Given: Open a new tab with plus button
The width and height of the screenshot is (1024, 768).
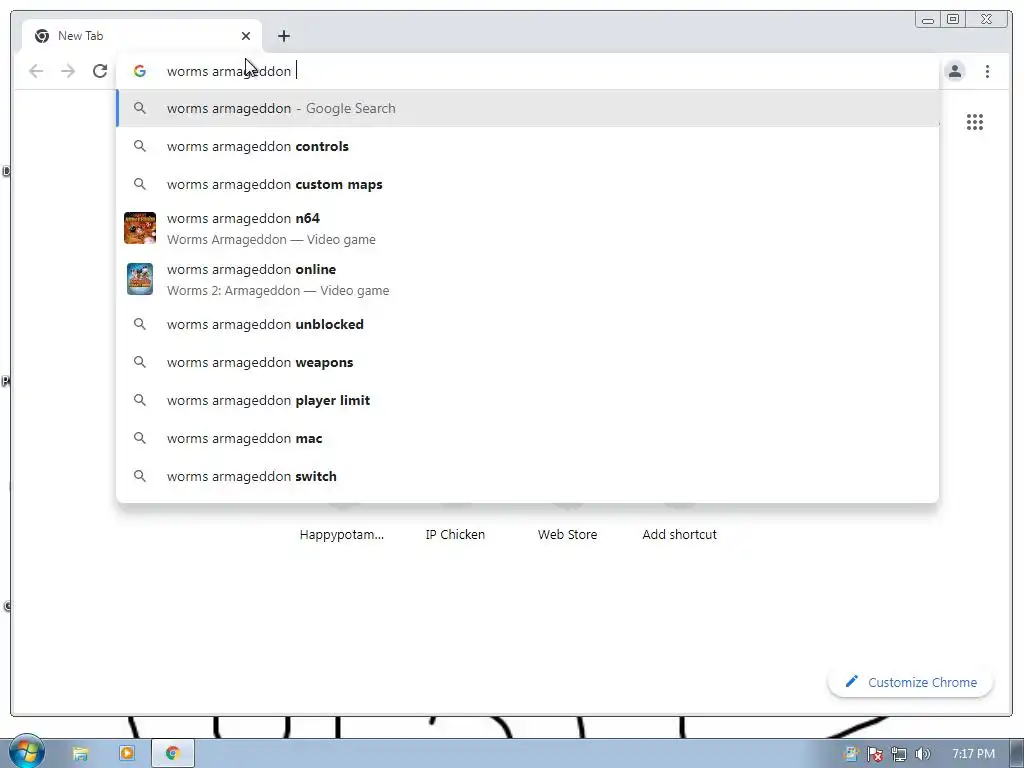Looking at the screenshot, I should tap(283, 36).
